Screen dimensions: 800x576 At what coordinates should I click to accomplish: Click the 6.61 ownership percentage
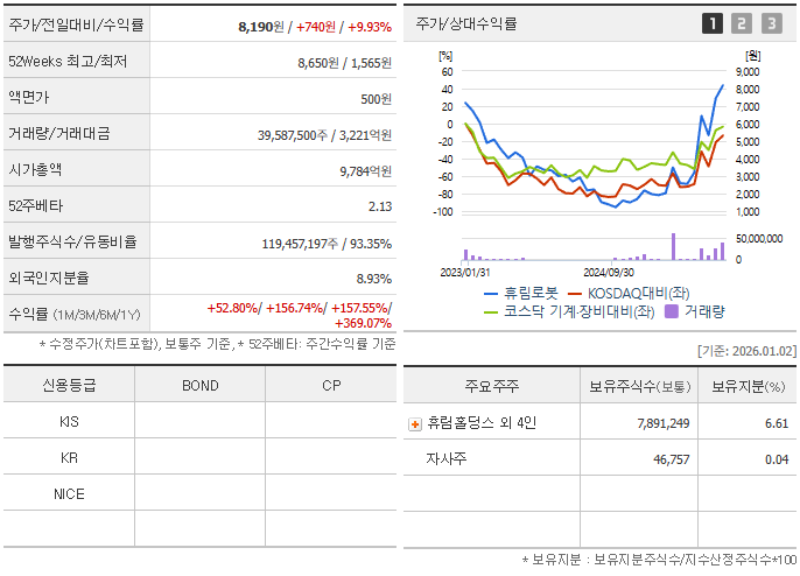(776, 423)
